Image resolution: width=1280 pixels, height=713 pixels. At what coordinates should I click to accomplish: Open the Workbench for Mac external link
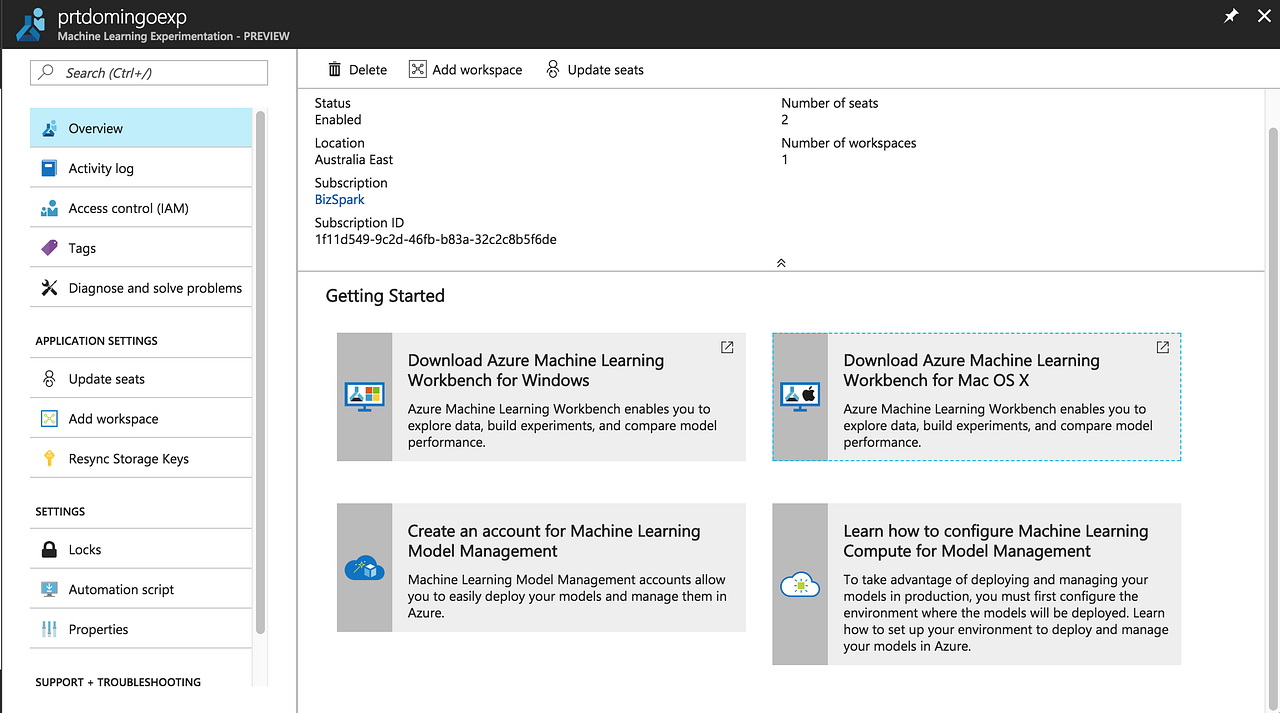[x=1162, y=347]
